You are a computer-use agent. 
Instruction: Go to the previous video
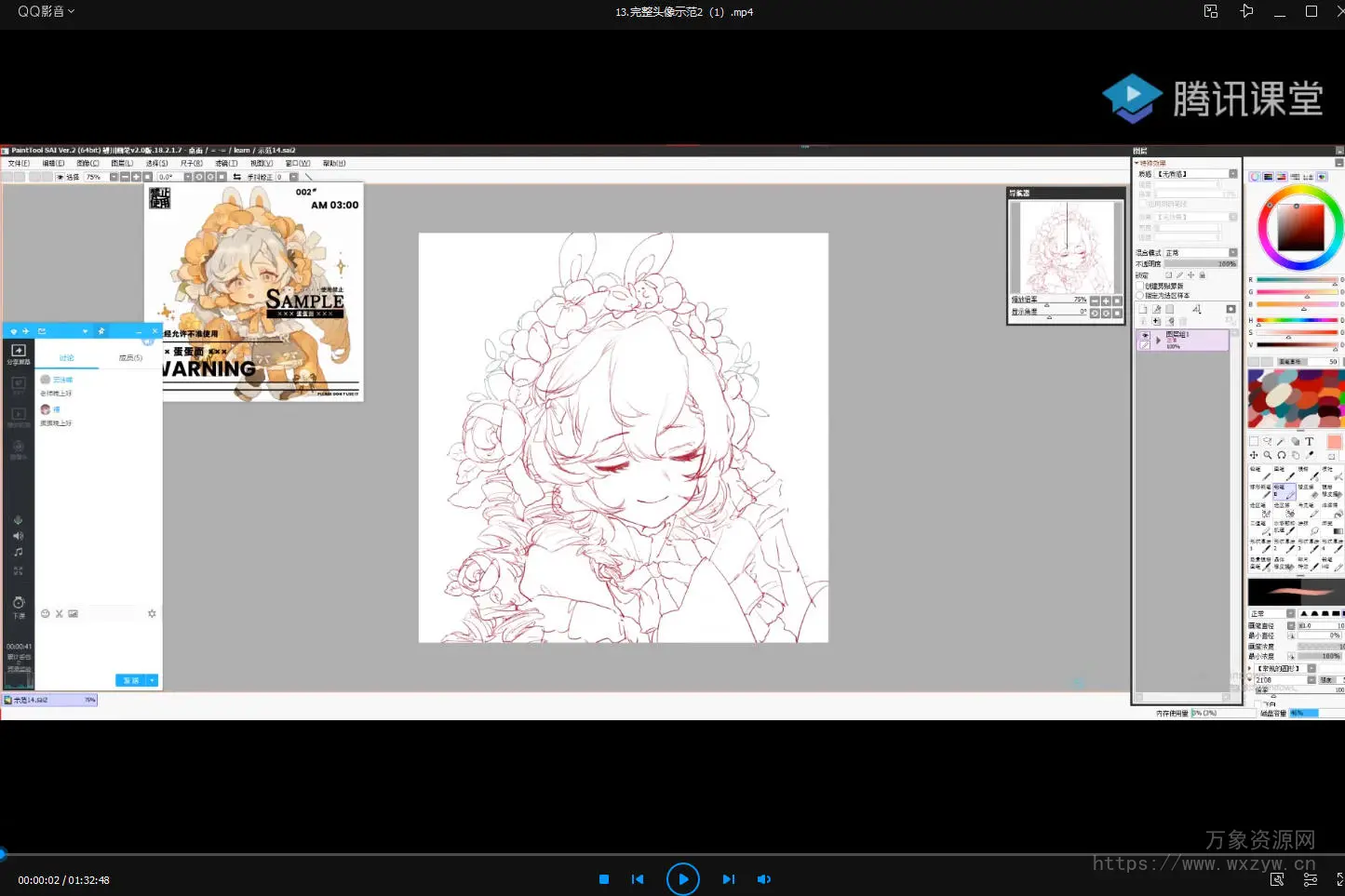click(638, 879)
